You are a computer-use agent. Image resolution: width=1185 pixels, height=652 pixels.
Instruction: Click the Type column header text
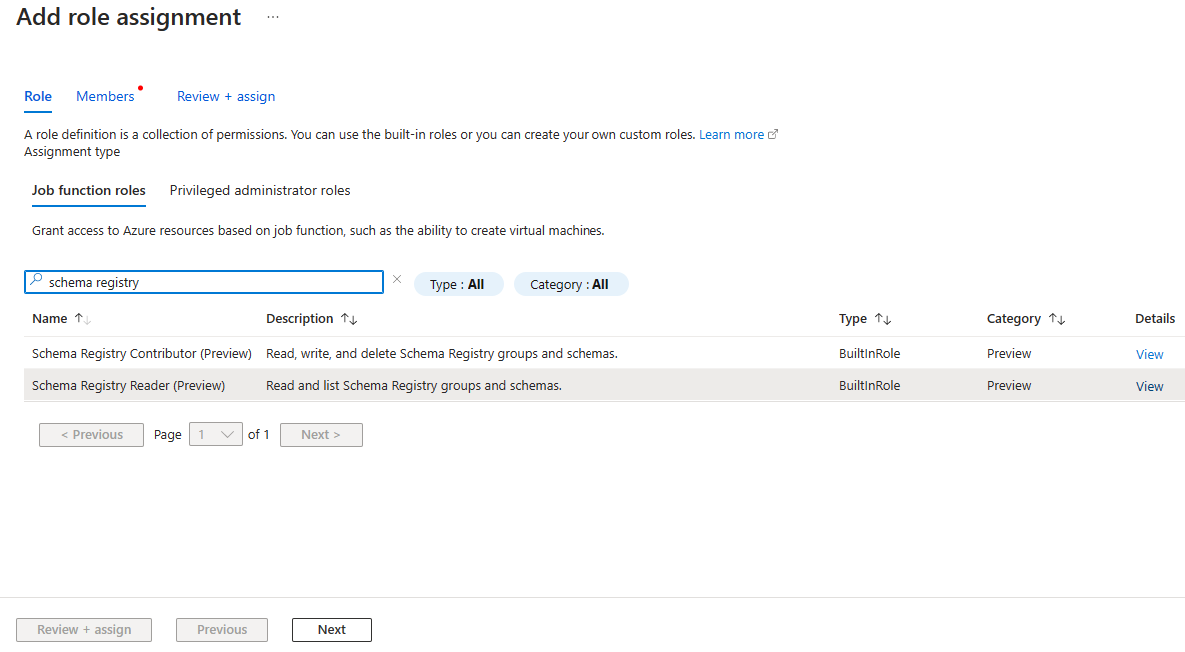pyautogui.click(x=852, y=319)
